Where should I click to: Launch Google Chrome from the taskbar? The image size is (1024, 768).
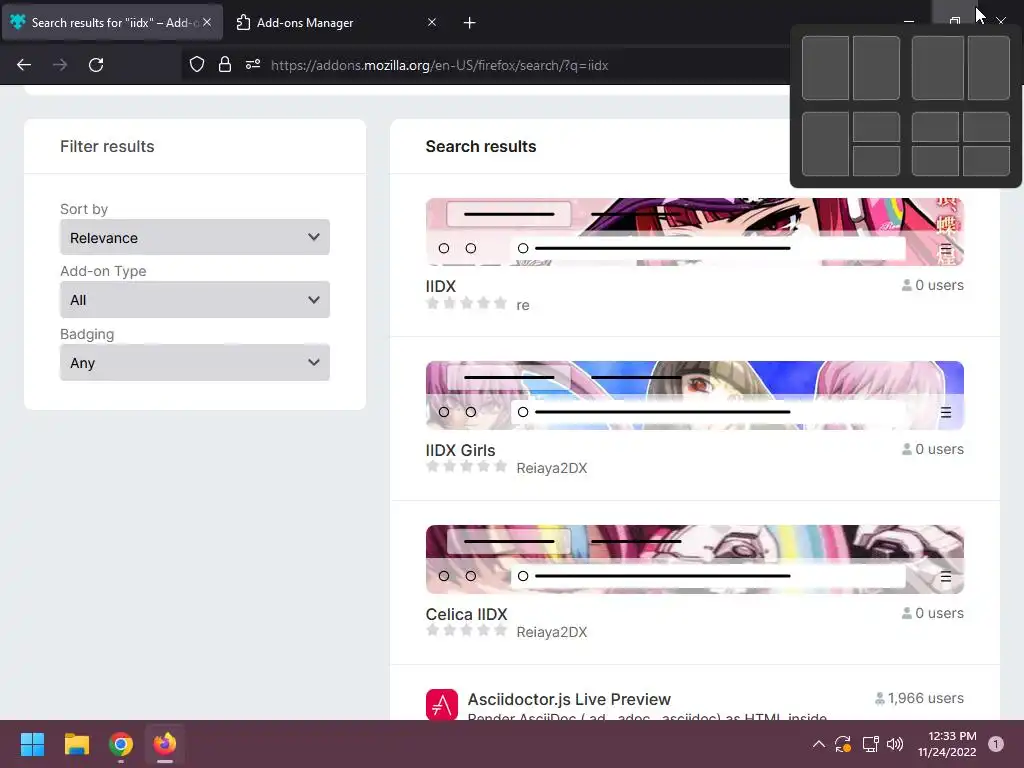click(x=121, y=744)
